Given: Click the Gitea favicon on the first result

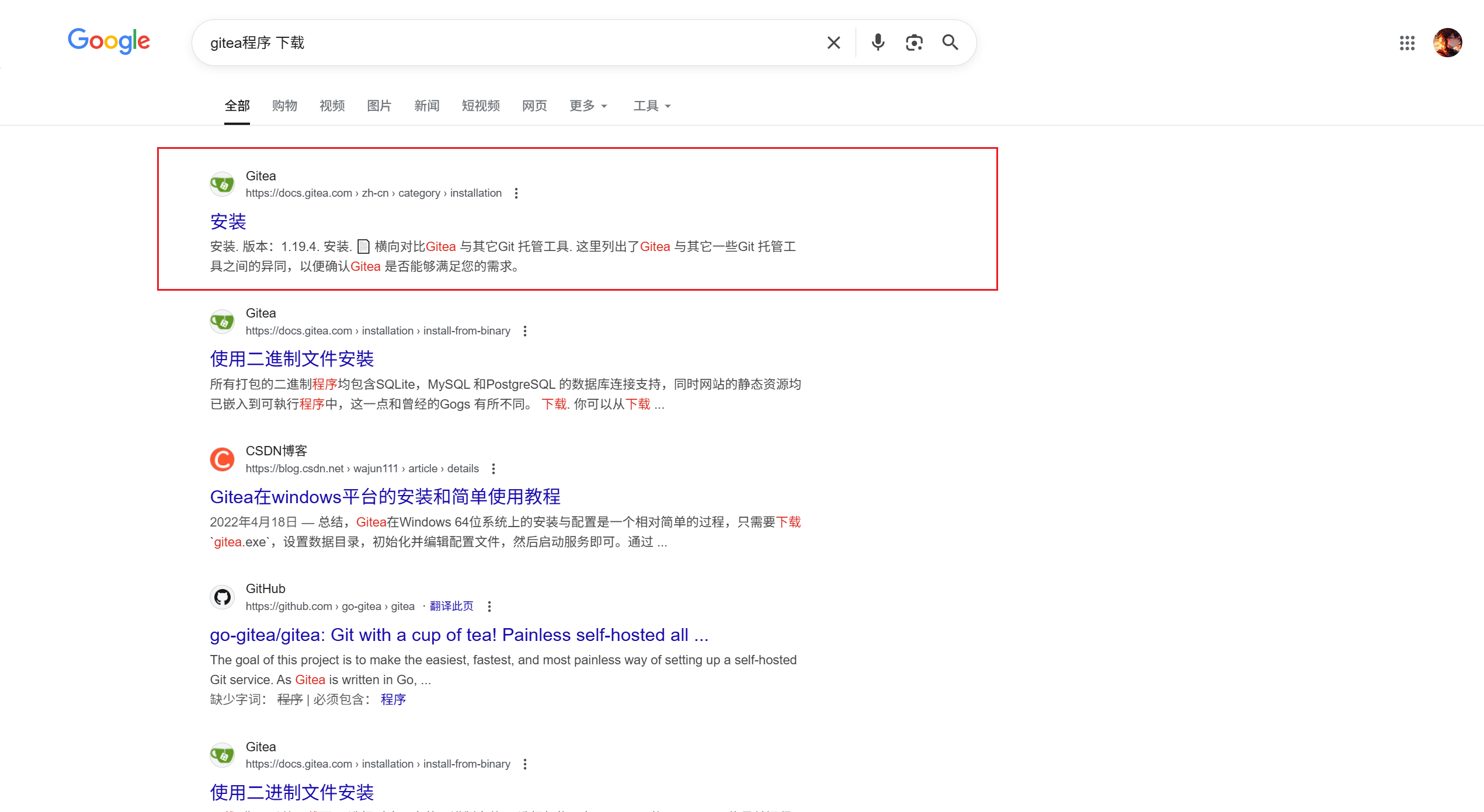Looking at the screenshot, I should [222, 183].
